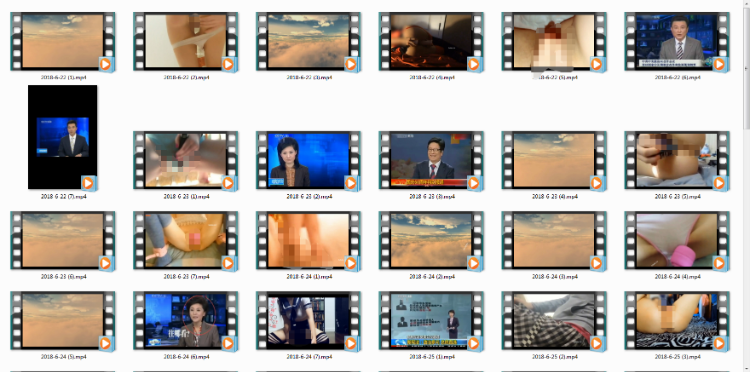
Task: Click play badge on 2018-6-23 (3).mp4
Action: pyautogui.click(x=474, y=183)
